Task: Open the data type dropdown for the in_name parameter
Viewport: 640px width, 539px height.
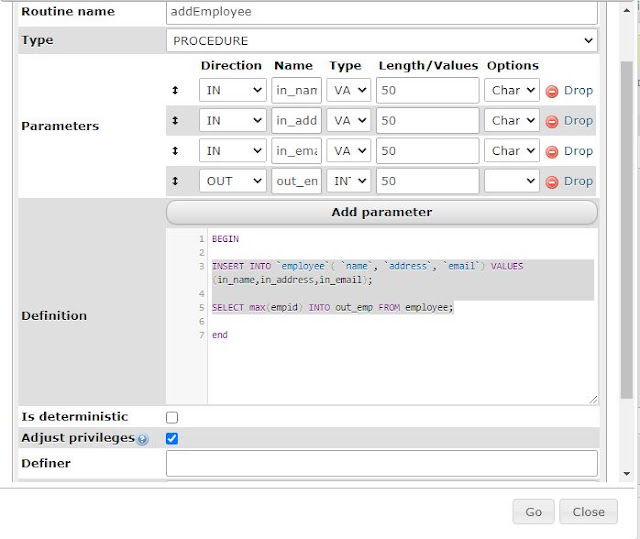Action: (x=349, y=90)
